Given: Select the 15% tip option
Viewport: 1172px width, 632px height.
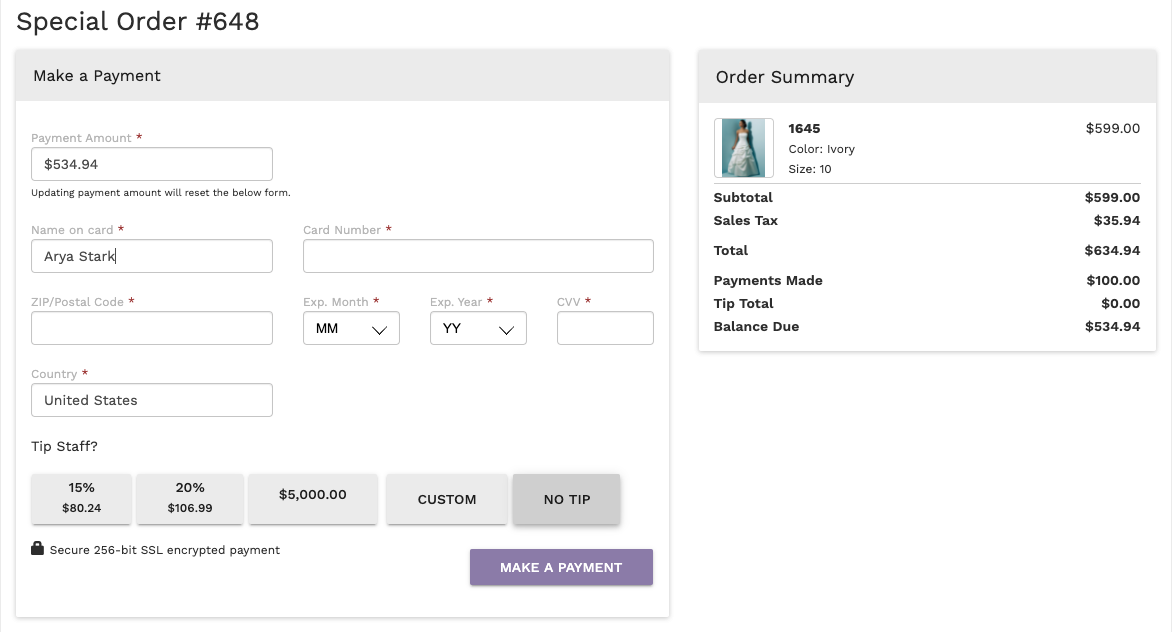Looking at the screenshot, I should point(81,498).
